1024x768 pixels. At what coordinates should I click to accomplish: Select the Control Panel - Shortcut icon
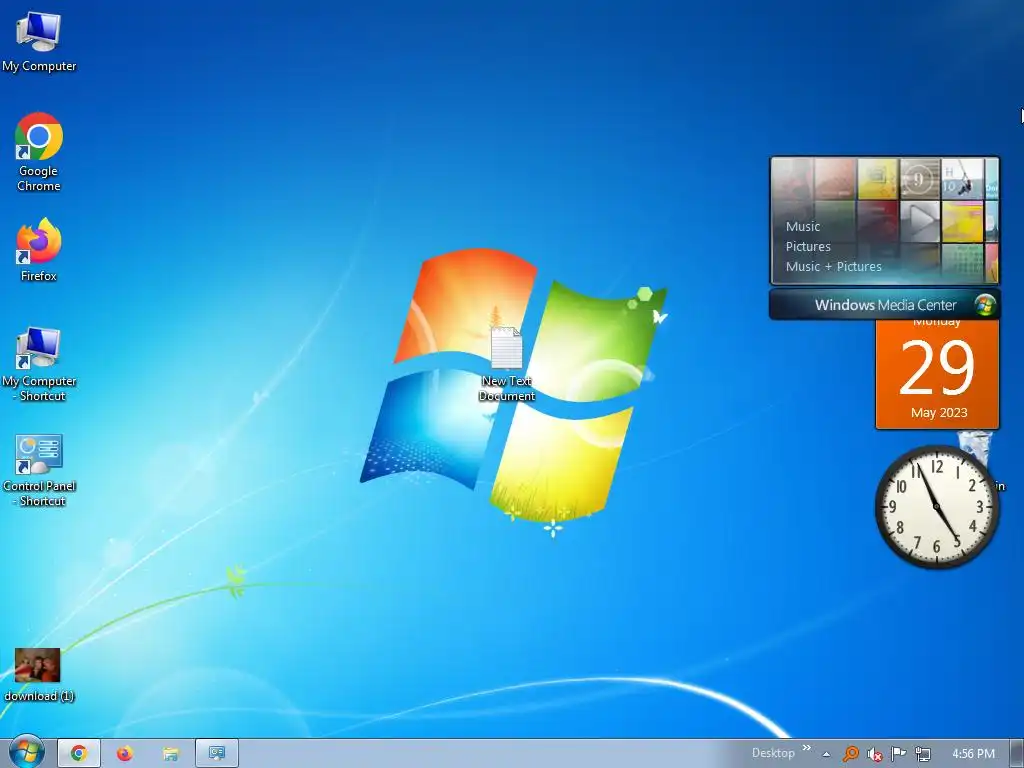point(39,470)
